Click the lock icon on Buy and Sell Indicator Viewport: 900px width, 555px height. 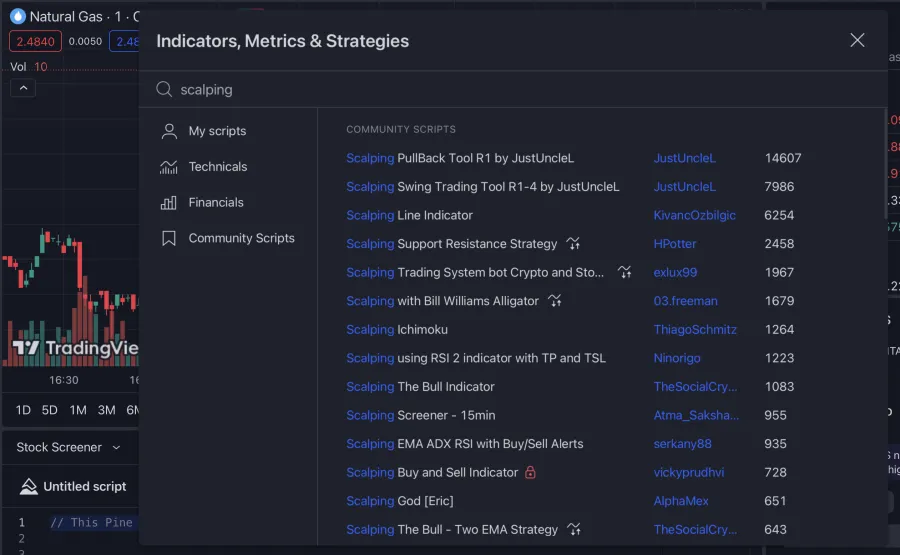(530, 473)
